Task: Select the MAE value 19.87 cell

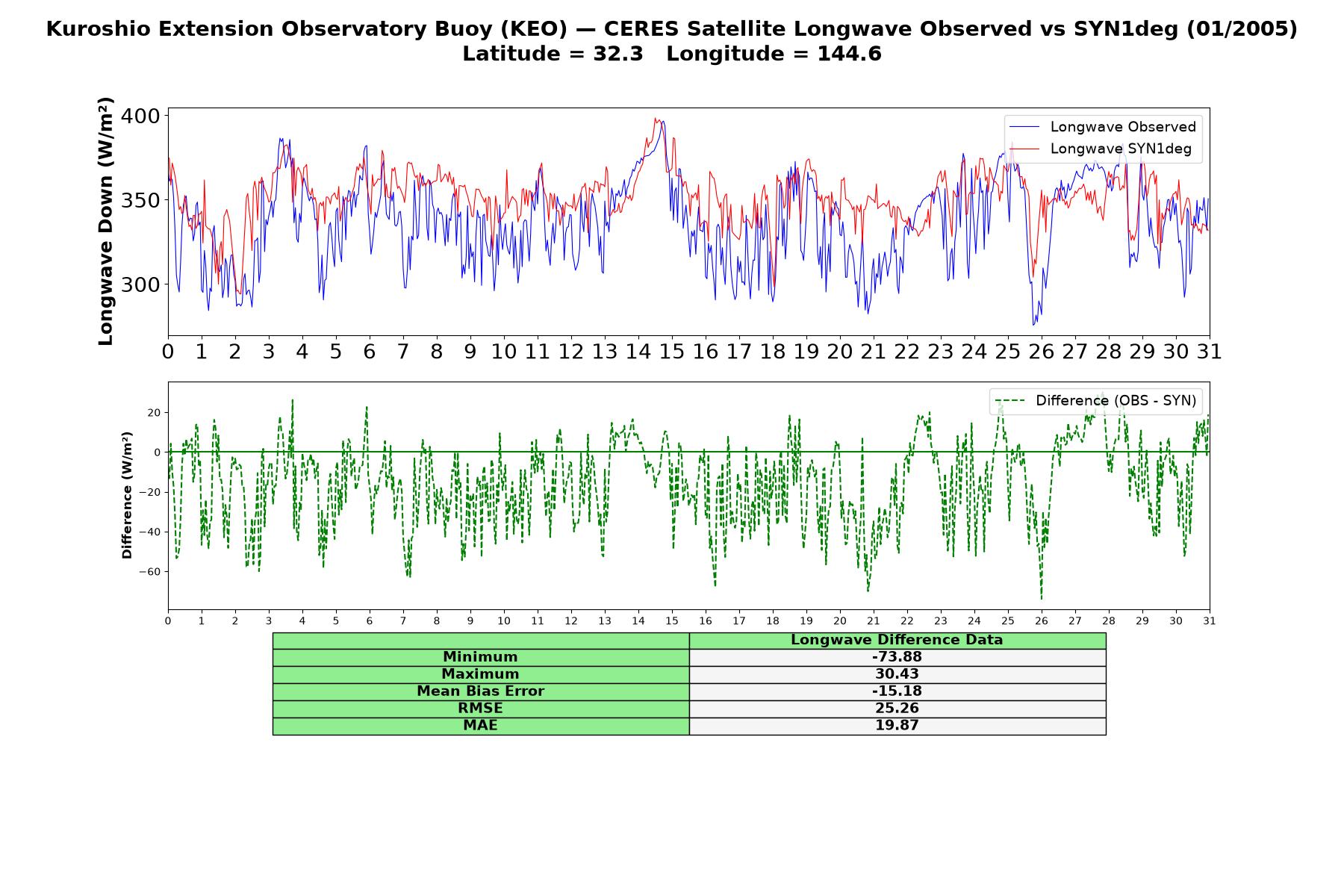Action: tap(897, 726)
